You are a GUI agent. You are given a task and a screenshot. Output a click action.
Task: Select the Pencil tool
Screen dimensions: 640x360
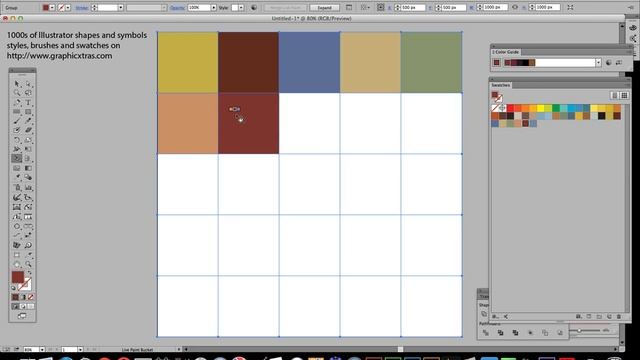[x=28, y=121]
